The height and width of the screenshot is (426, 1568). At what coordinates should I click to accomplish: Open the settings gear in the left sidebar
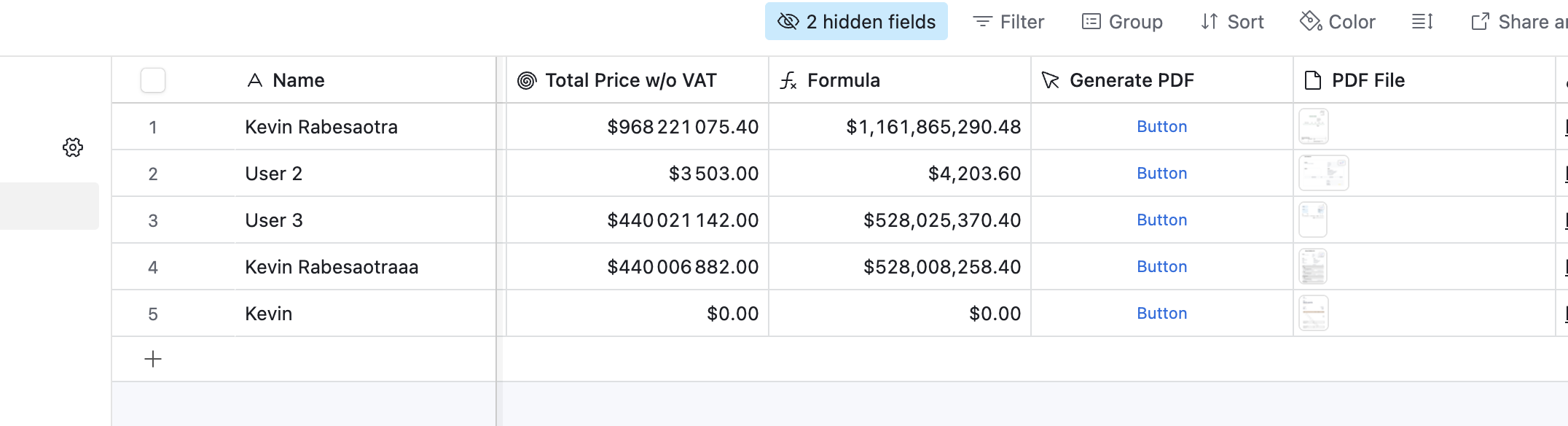72,148
